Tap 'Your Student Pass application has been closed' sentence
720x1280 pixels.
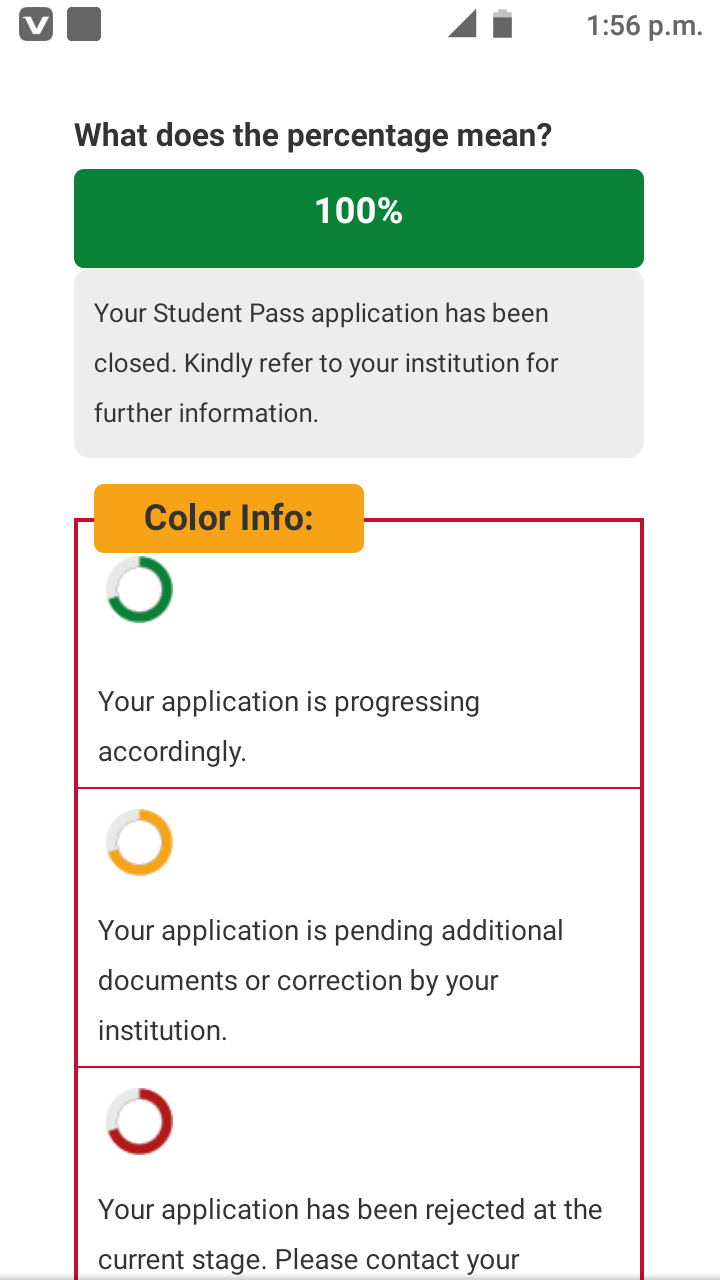coord(321,314)
